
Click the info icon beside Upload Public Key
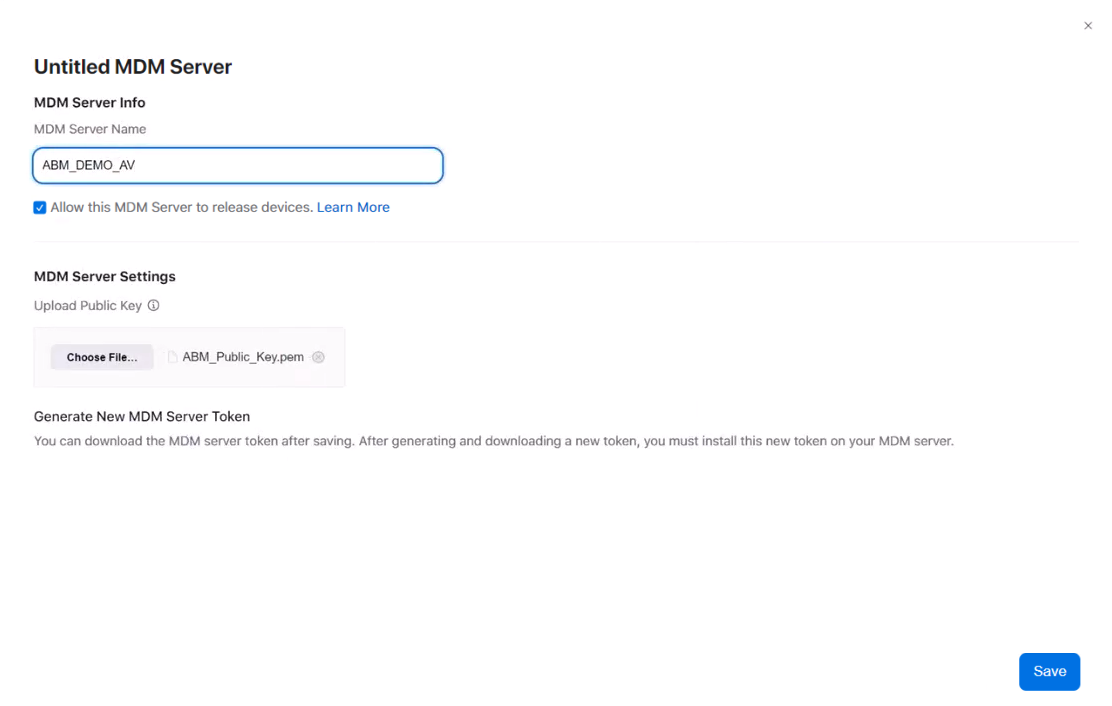click(x=153, y=306)
